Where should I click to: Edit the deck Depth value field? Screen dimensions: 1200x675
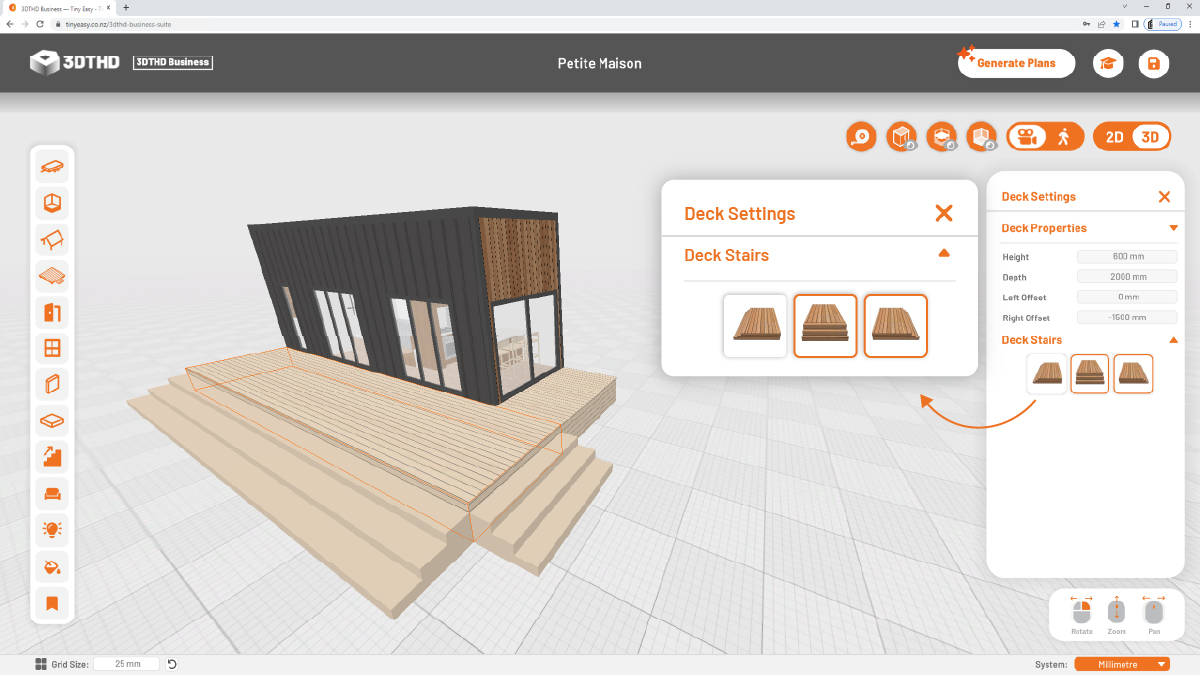(x=1127, y=277)
